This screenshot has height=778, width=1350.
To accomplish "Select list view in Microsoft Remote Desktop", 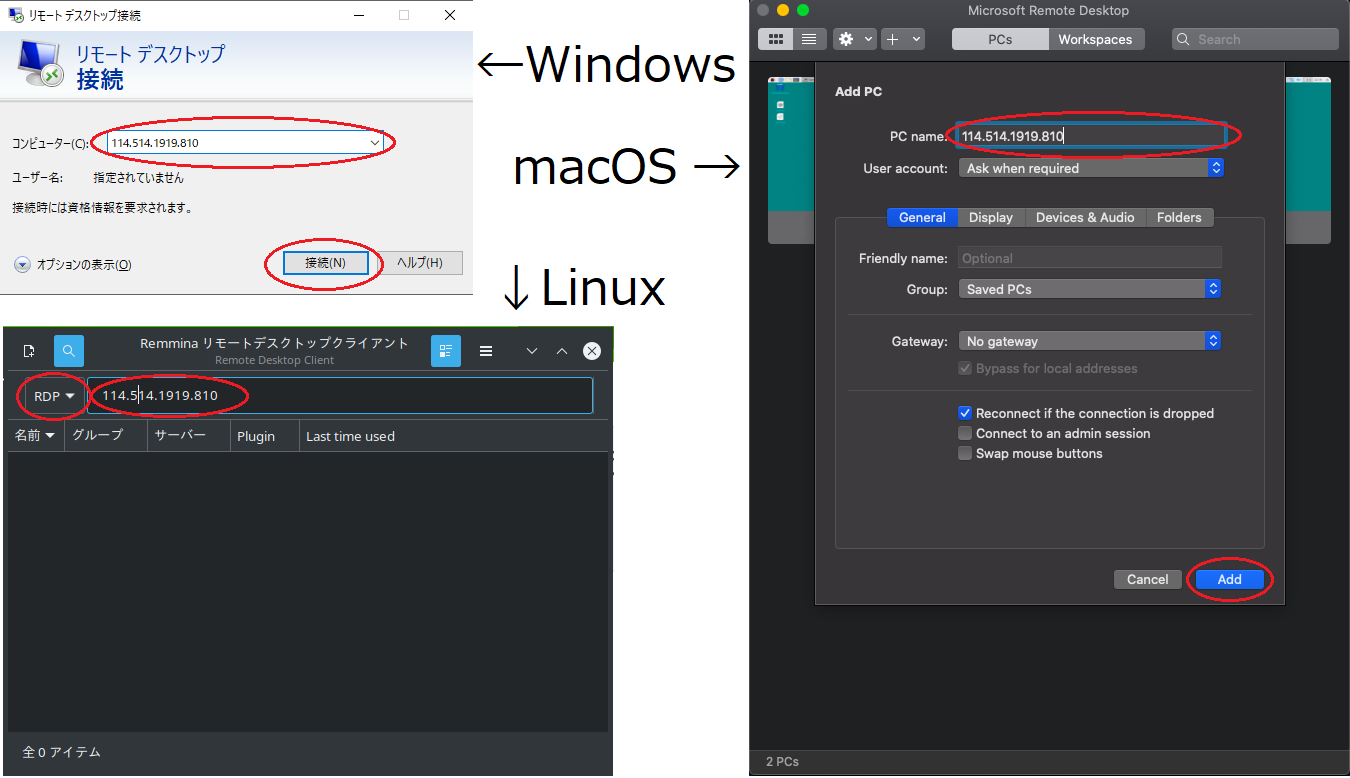I will point(809,39).
